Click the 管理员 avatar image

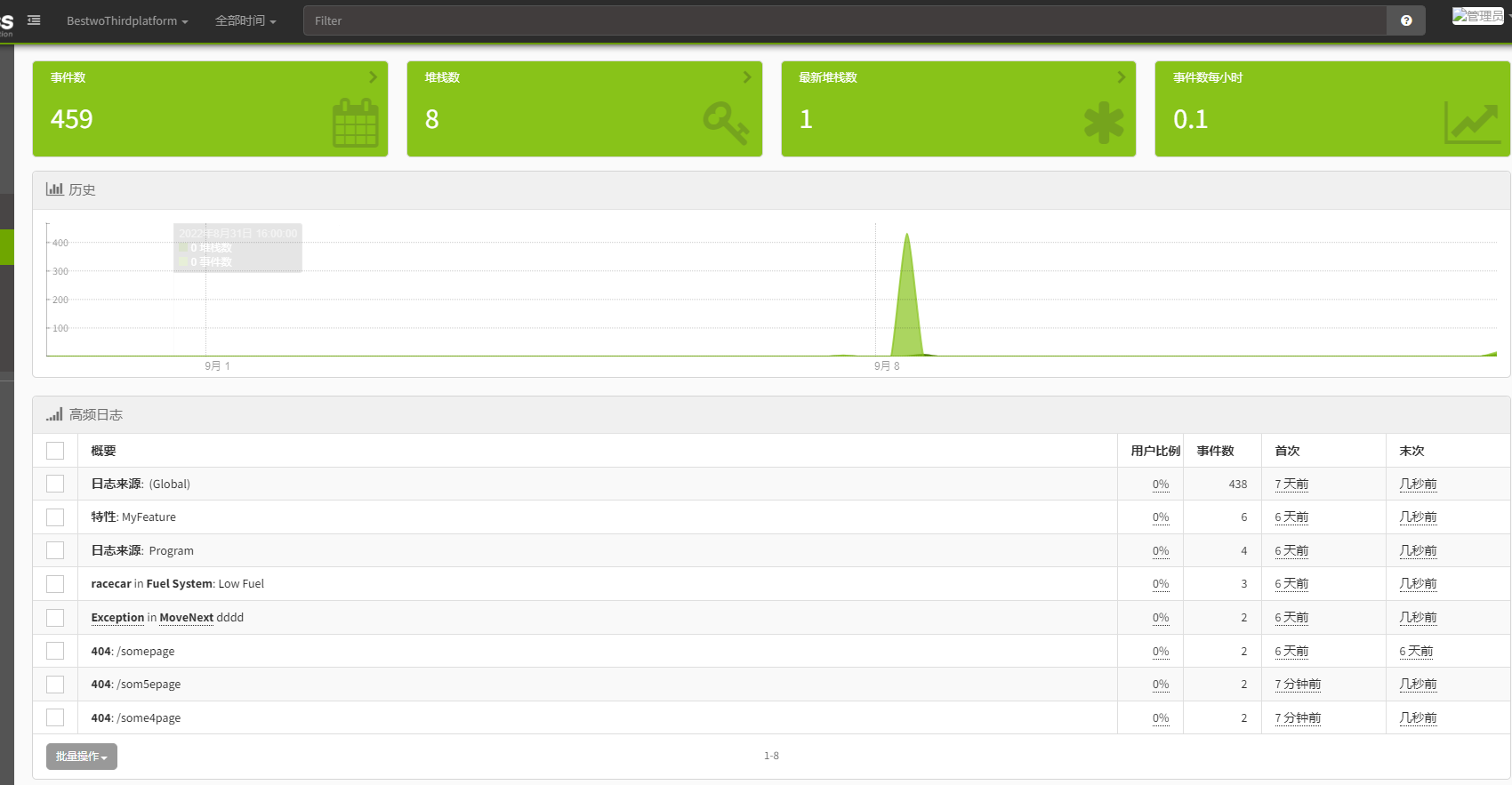tap(1478, 16)
